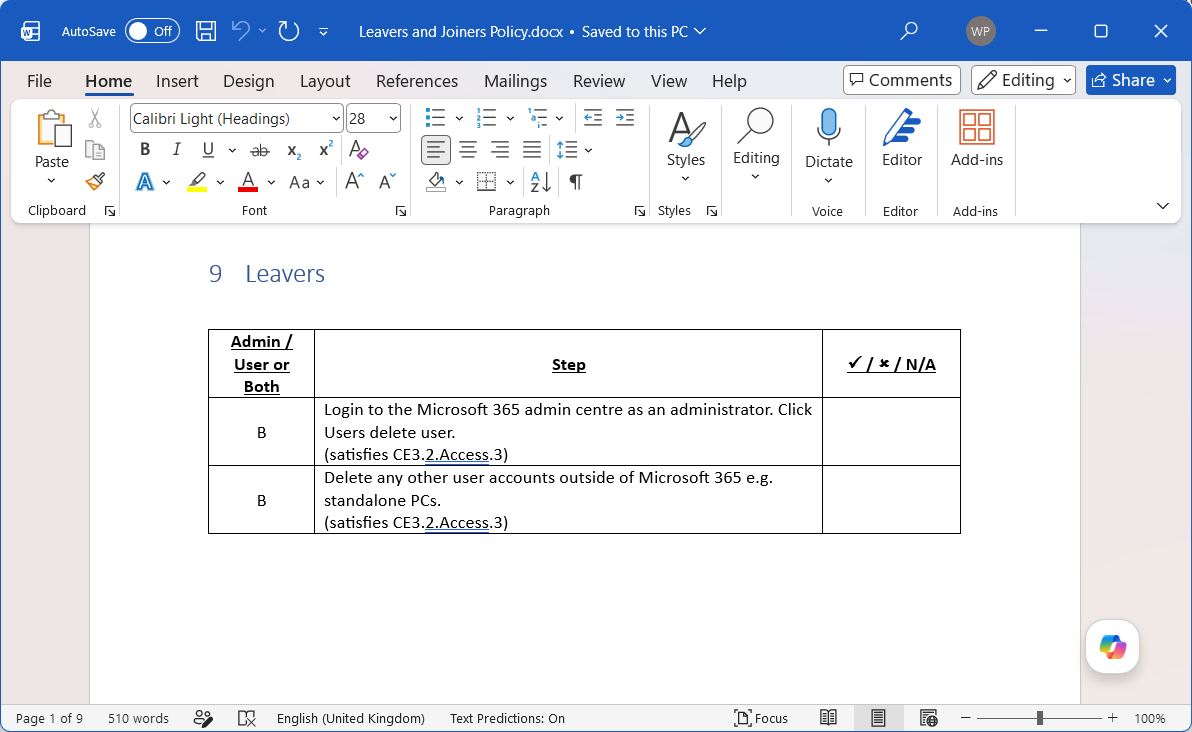Open the font size dropdown
The width and height of the screenshot is (1192, 732).
tap(393, 119)
